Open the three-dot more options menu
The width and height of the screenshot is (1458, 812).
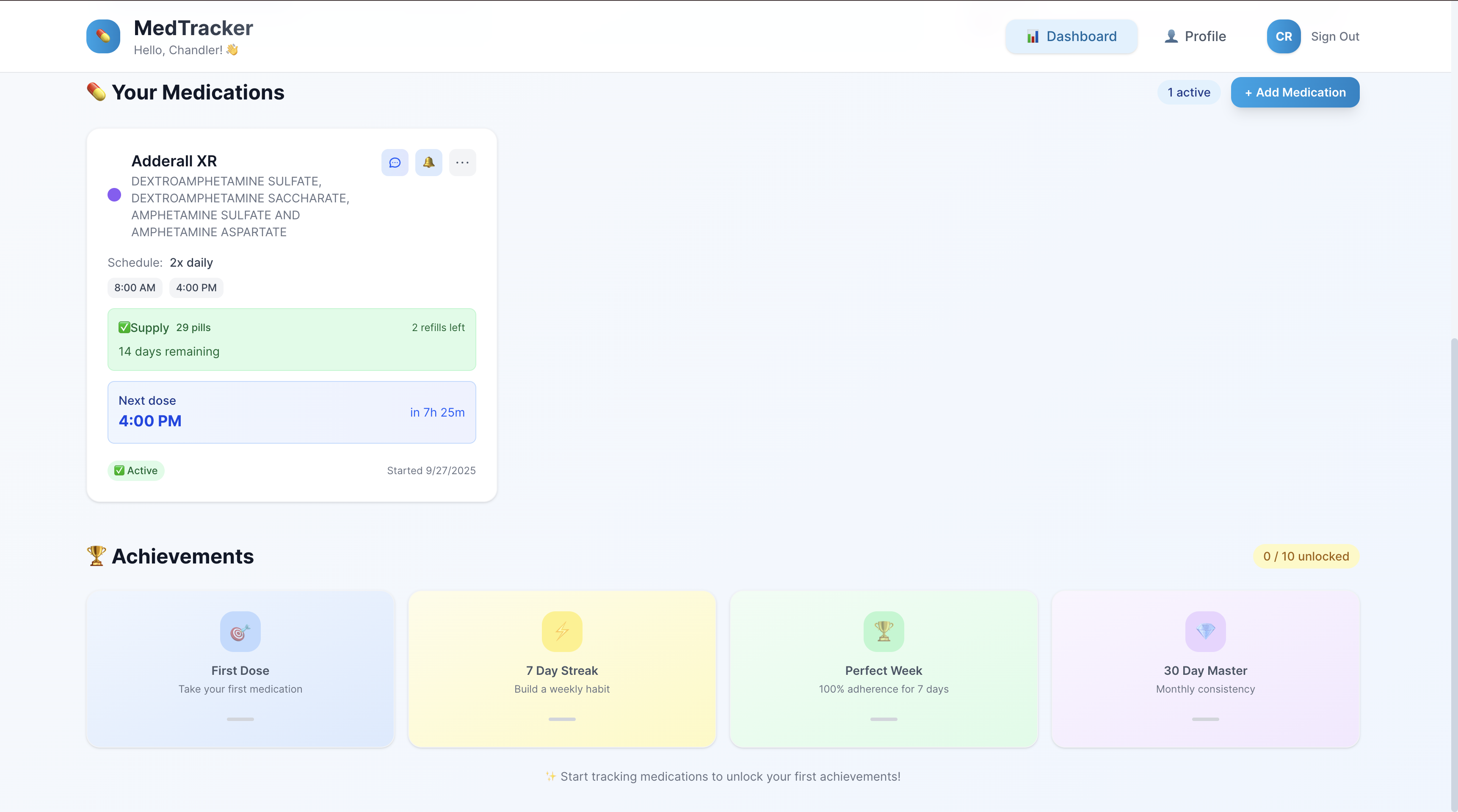click(x=462, y=163)
